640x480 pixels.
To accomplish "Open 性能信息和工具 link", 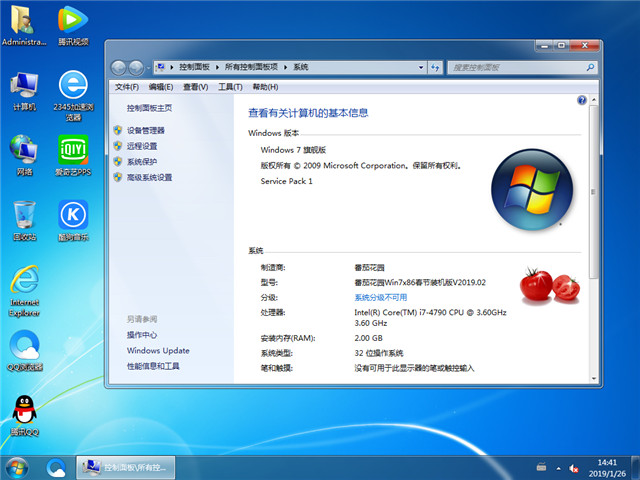I will [153, 366].
